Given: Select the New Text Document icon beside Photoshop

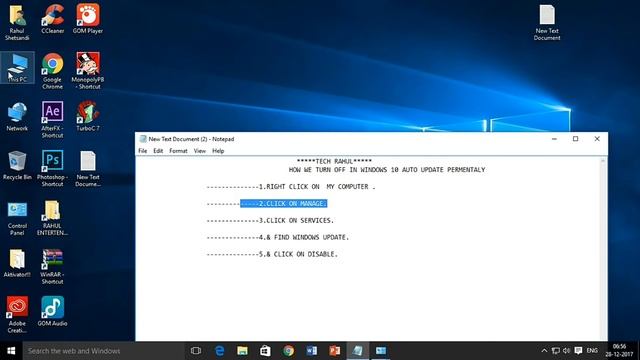Looking at the screenshot, I should pyautogui.click(x=88, y=169).
